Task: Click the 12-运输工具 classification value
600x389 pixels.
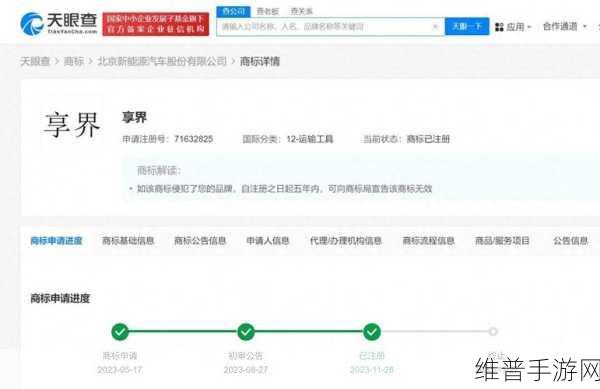Action: tap(310, 139)
